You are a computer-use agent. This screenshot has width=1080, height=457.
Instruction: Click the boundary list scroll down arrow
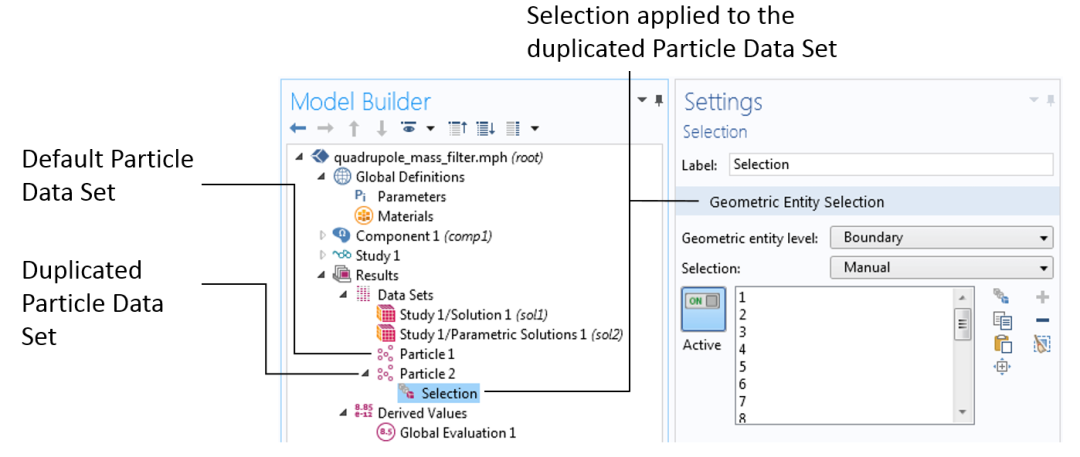[x=962, y=412]
